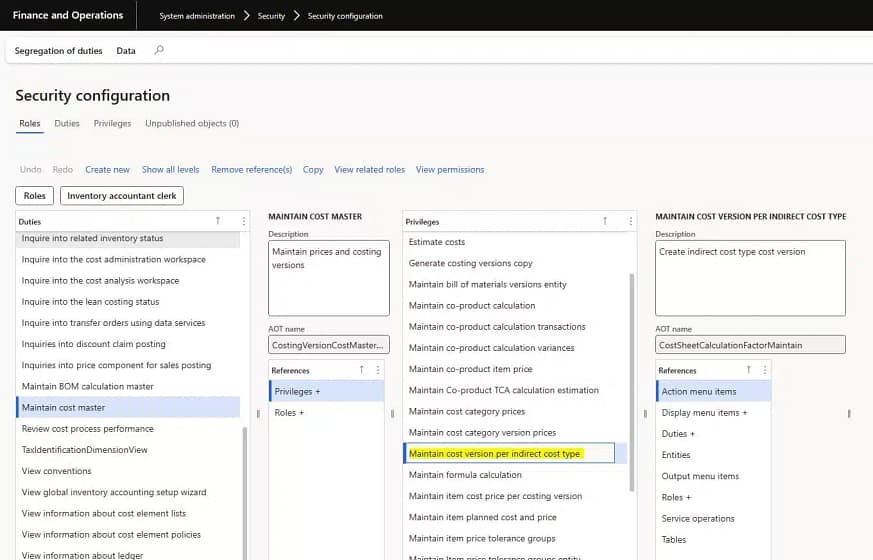Expand Duties + reference in right panel
The height and width of the screenshot is (560, 873).
tap(714, 434)
